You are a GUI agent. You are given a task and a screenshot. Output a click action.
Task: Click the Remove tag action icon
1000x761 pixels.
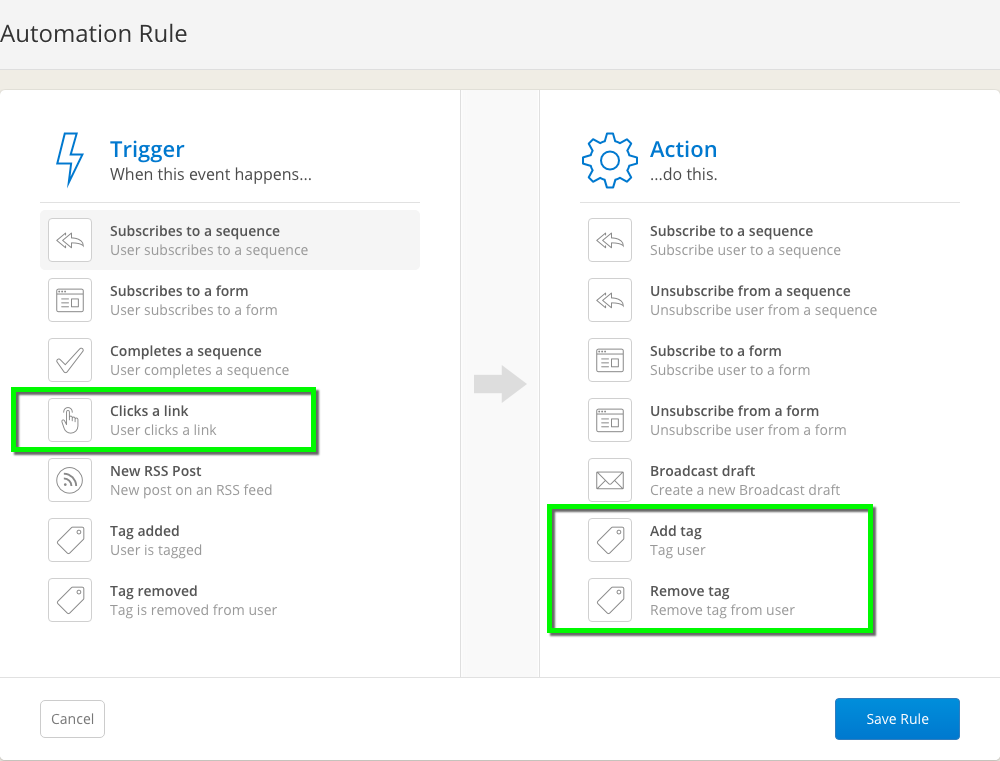click(610, 600)
